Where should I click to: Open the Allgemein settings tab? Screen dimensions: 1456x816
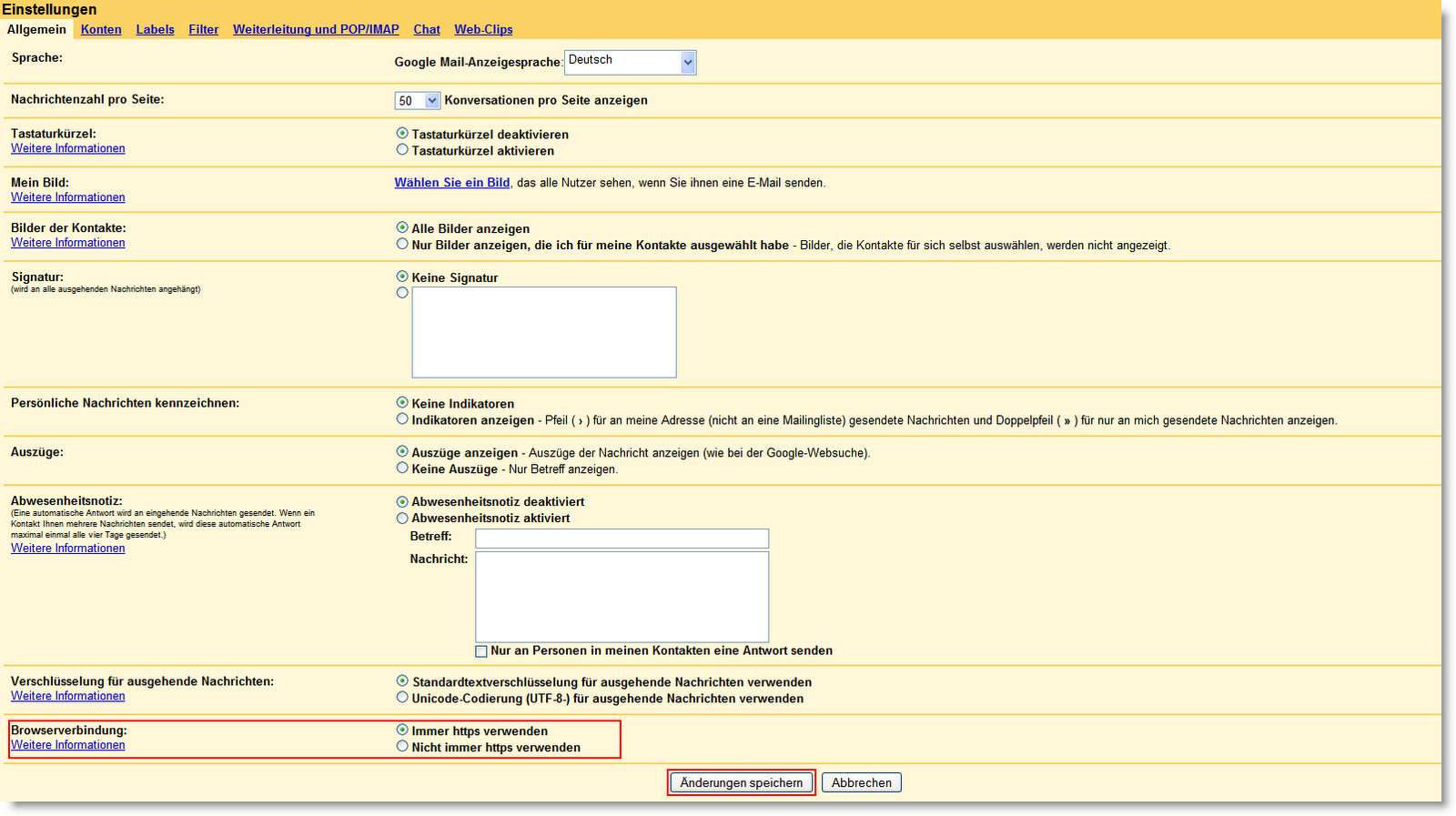36,29
